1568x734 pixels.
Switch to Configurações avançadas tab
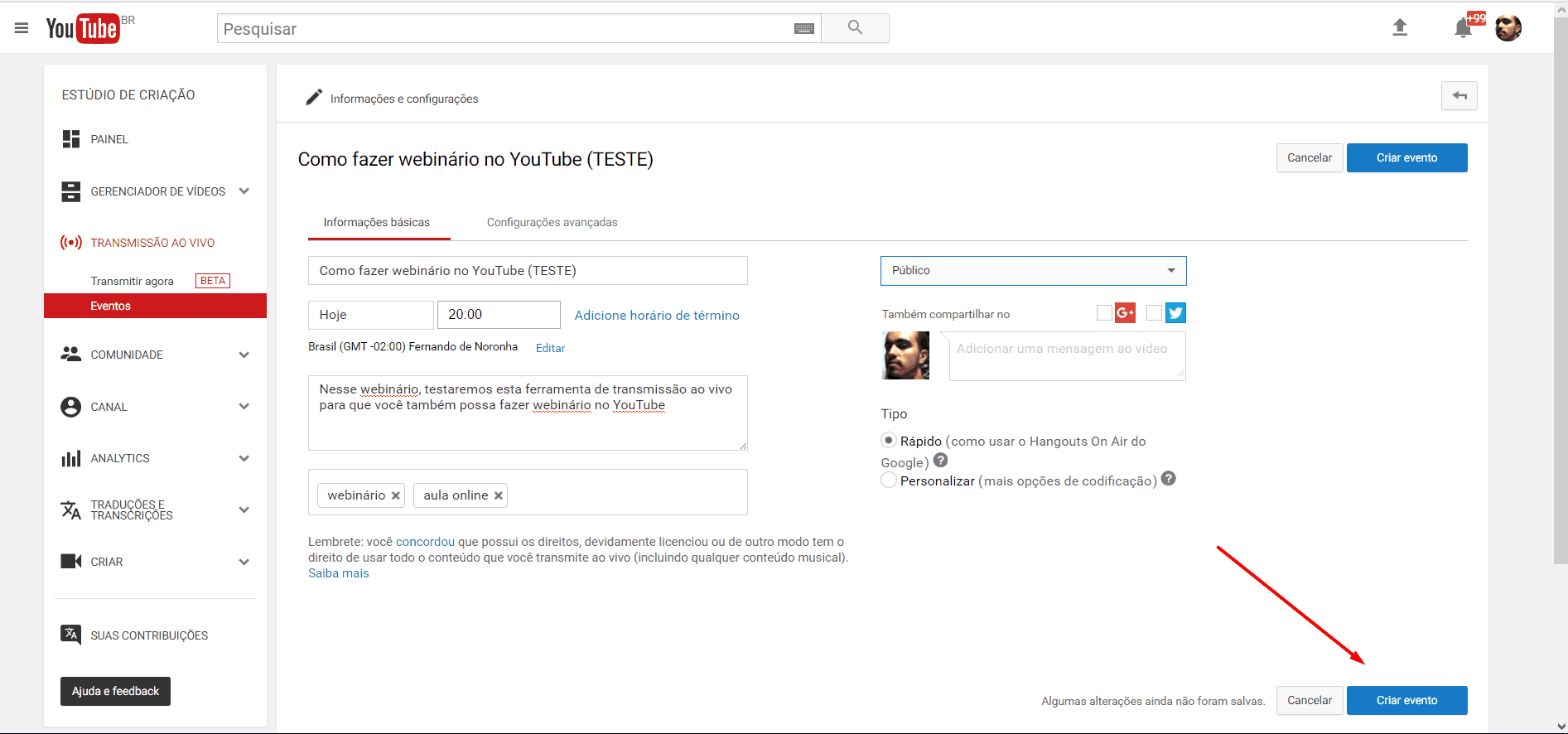552,222
